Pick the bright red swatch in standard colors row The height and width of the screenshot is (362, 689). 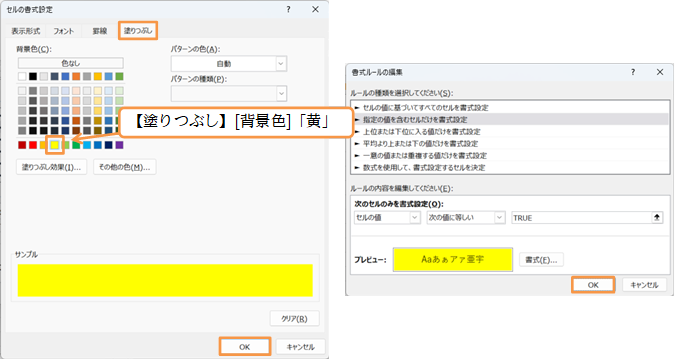(x=33, y=145)
